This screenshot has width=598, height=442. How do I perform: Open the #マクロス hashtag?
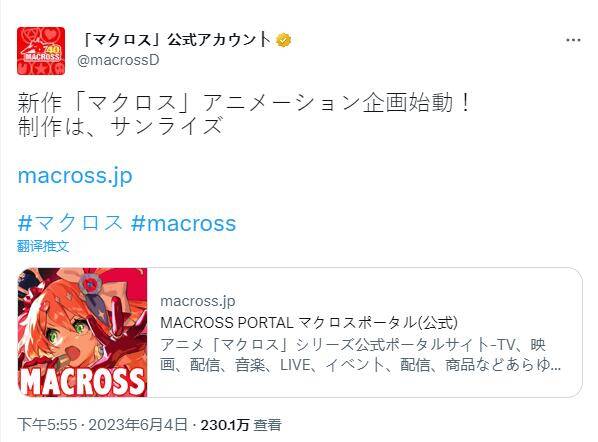click(x=70, y=223)
